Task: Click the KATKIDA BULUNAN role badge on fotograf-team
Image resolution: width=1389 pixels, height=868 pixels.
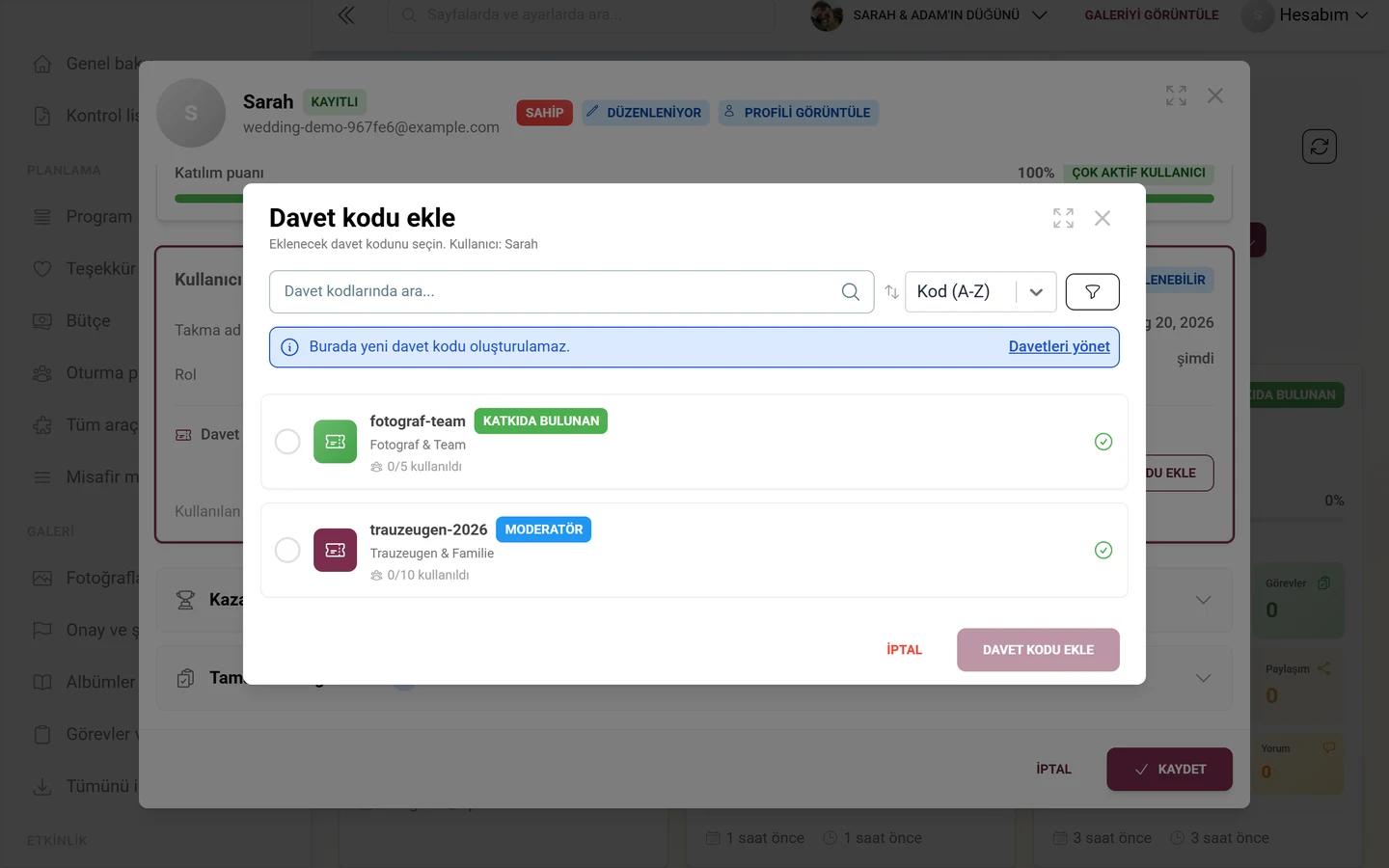Action: point(541,421)
